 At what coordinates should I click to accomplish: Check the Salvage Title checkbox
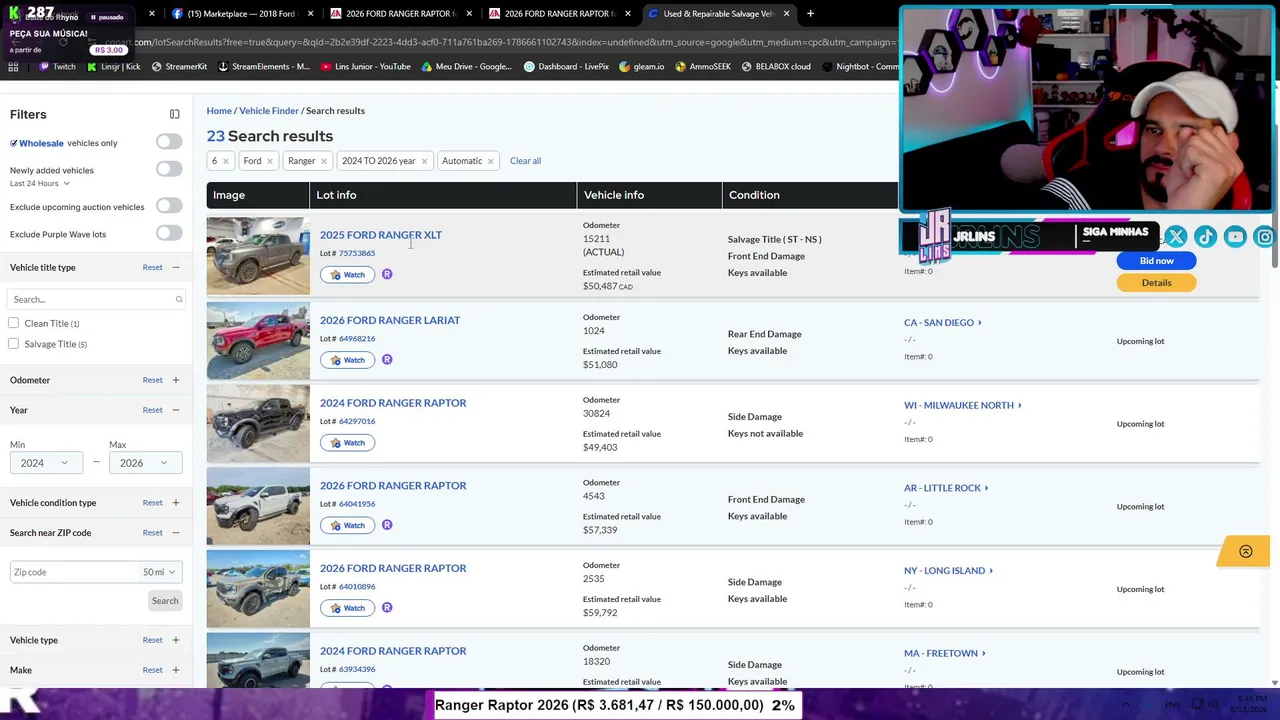pos(13,344)
